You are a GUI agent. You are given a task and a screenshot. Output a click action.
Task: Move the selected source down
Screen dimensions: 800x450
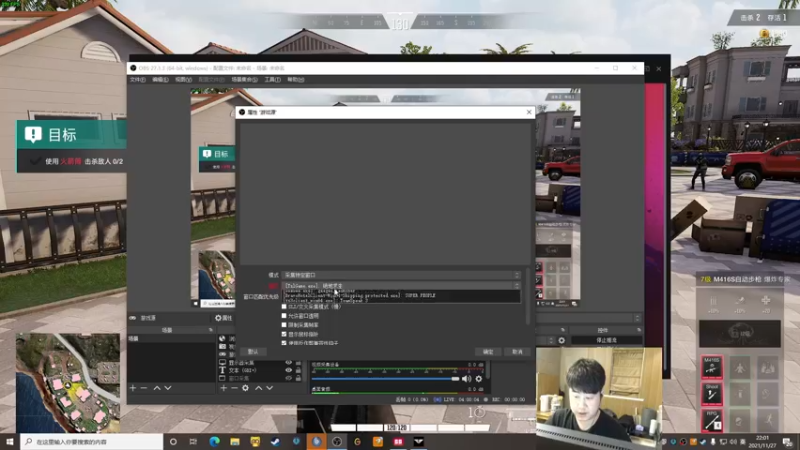(269, 388)
